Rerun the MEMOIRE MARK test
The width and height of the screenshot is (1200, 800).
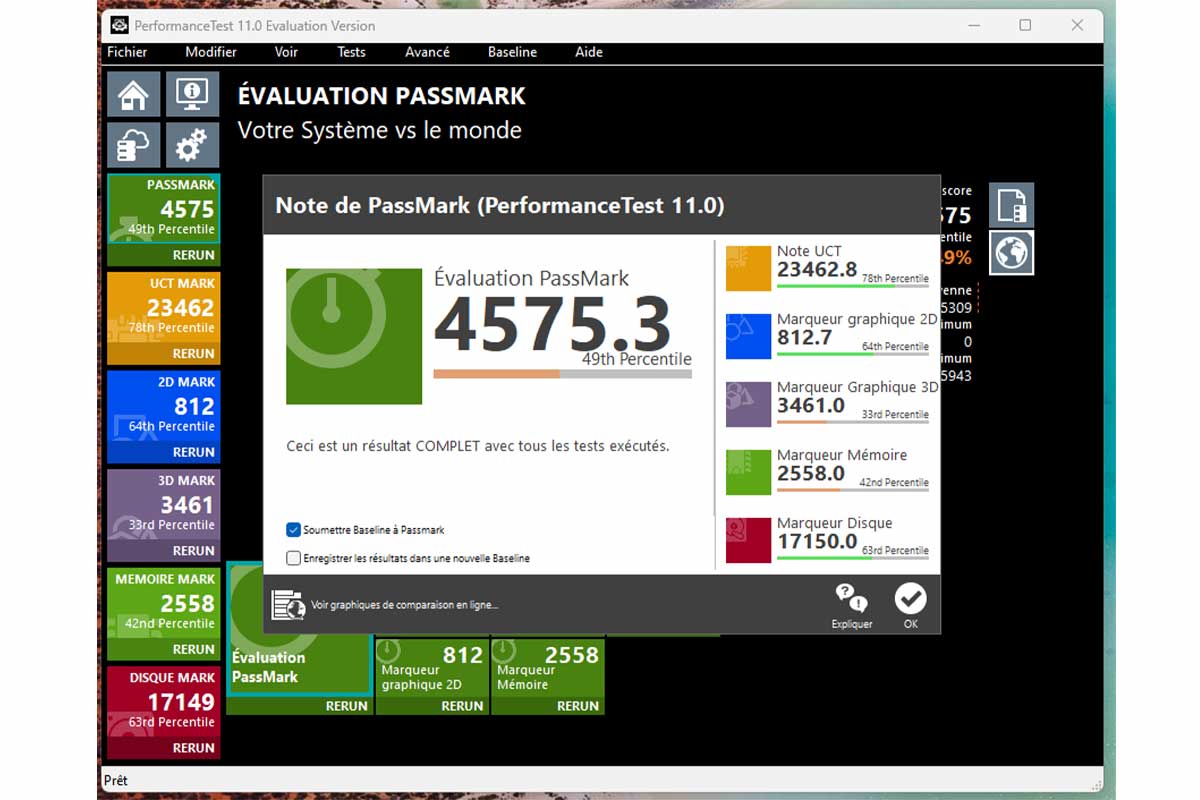pos(193,649)
